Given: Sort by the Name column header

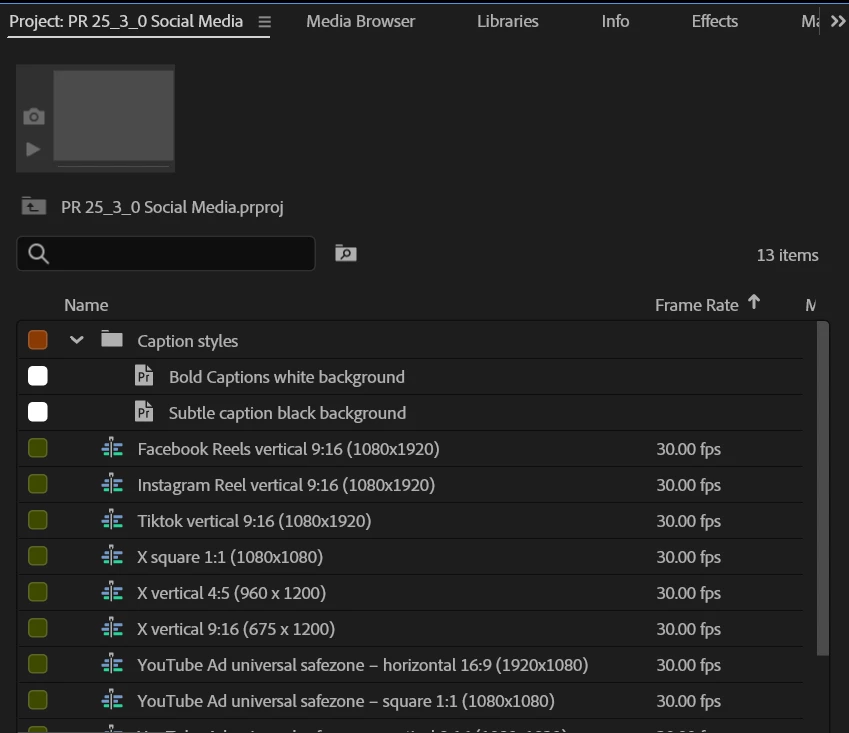Looking at the screenshot, I should 86,305.
